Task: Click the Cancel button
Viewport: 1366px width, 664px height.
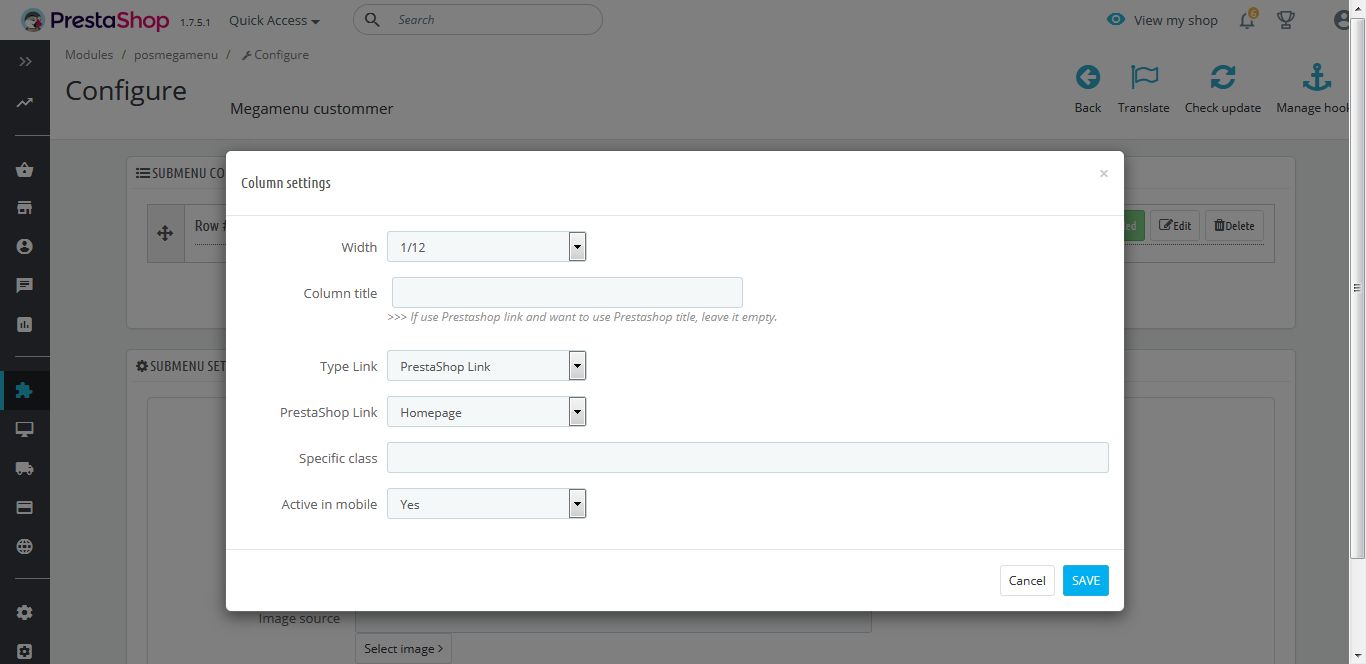Action: coord(1027,580)
